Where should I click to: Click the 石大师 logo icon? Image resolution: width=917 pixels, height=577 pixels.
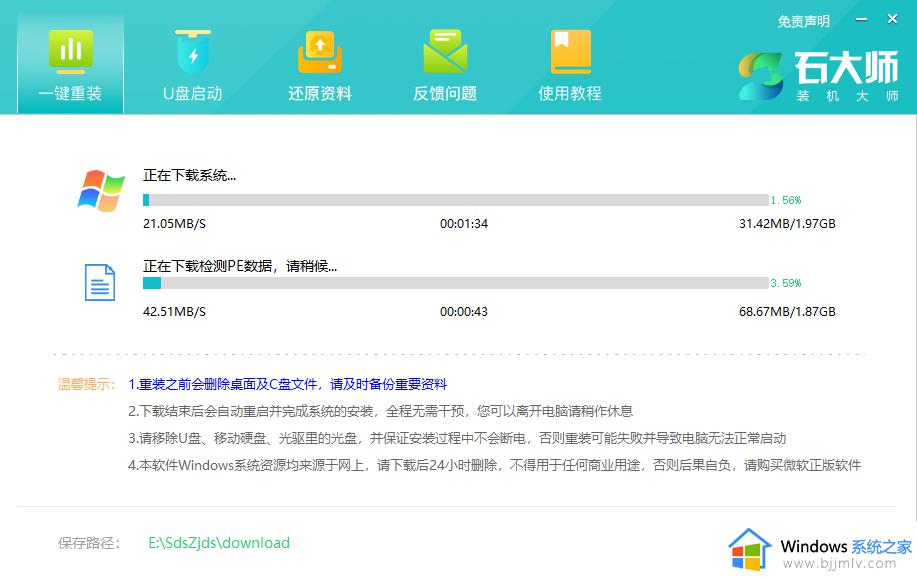(x=760, y=76)
